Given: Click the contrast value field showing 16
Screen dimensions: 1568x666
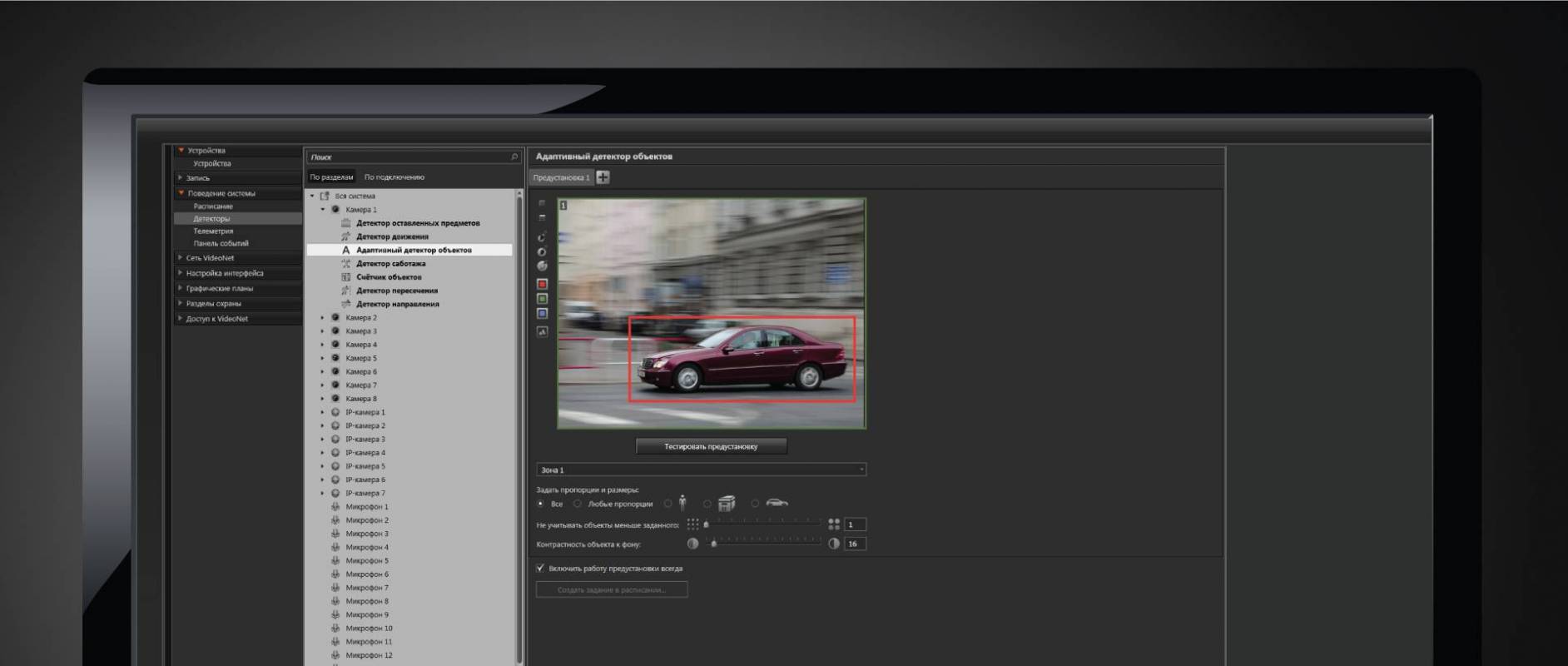Looking at the screenshot, I should 855,544.
